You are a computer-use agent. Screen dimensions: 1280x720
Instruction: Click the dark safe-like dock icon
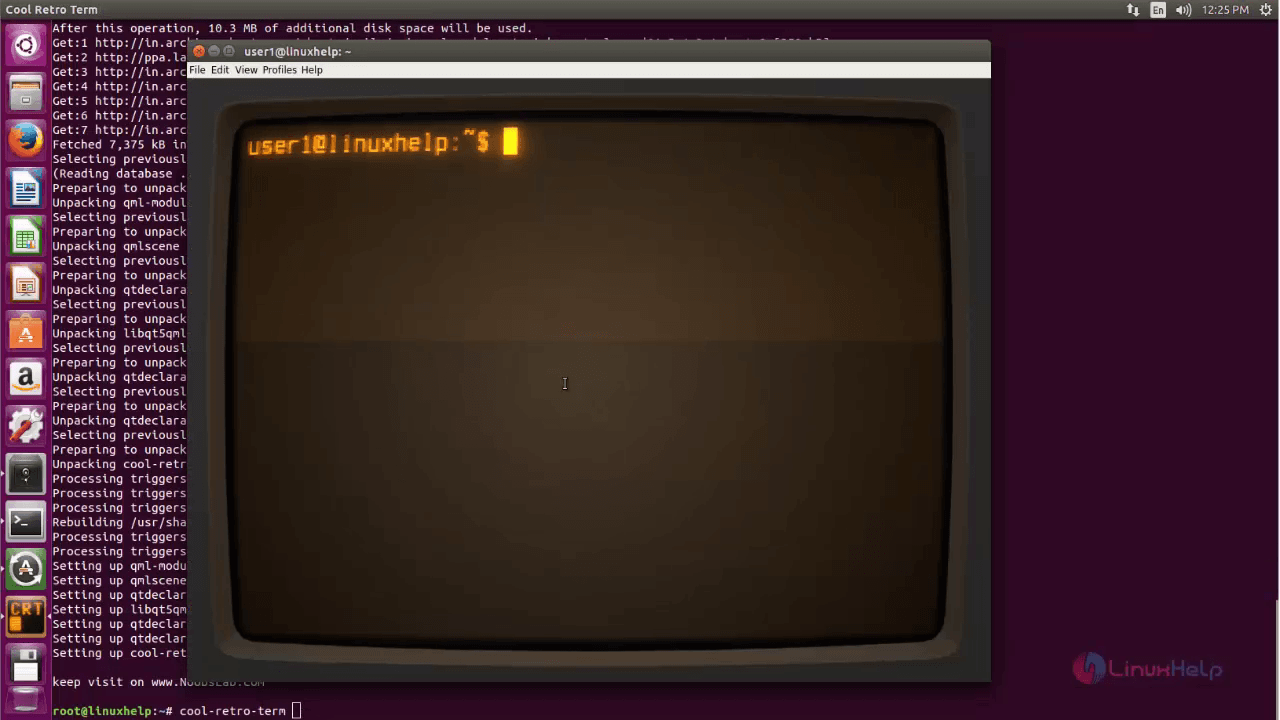tap(25, 475)
